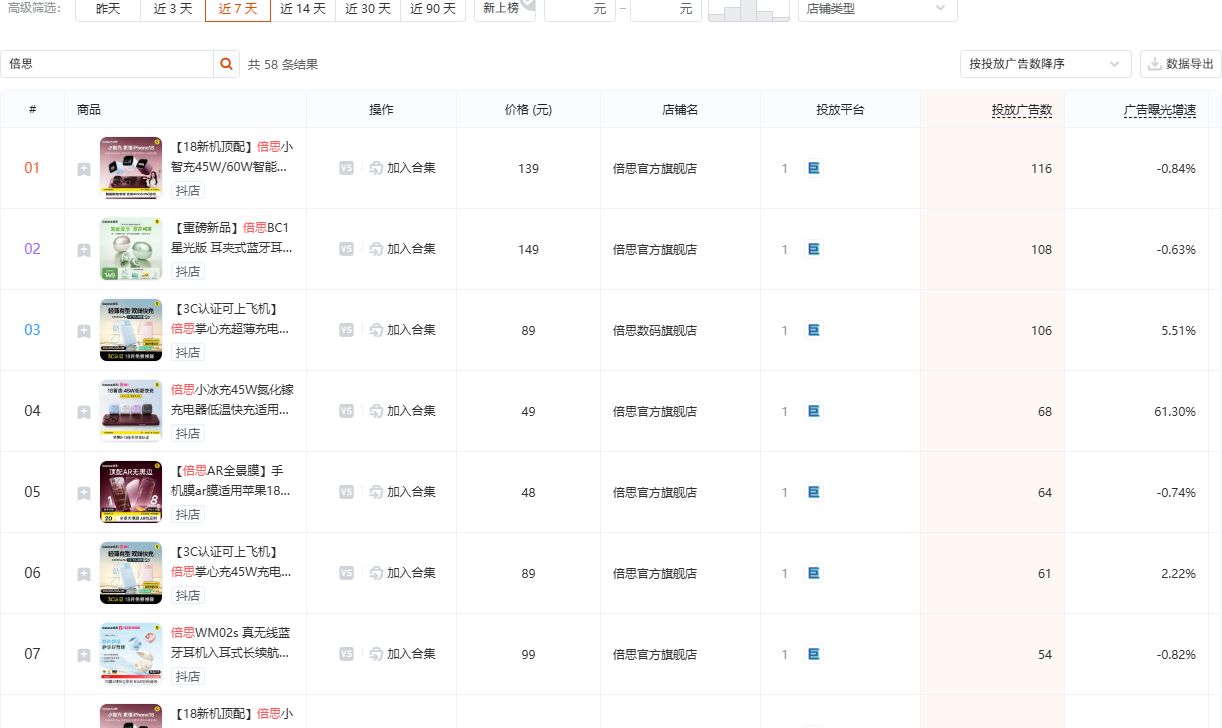Select the 近 90 天 time range tab
1222x728 pixels.
tap(433, 9)
